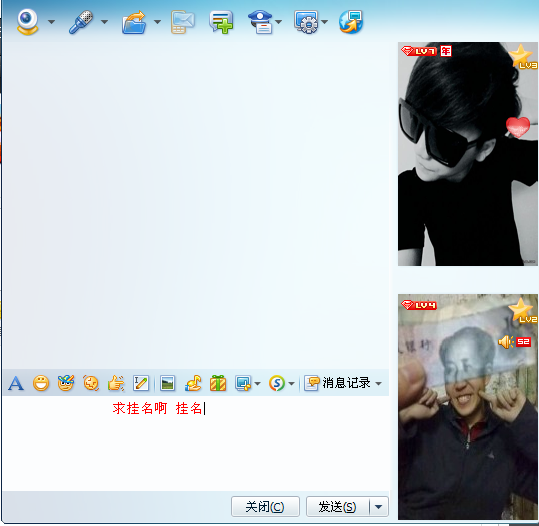The height and width of the screenshot is (526, 539).
Task: Expand the video call dropdown arrow
Action: coord(52,22)
